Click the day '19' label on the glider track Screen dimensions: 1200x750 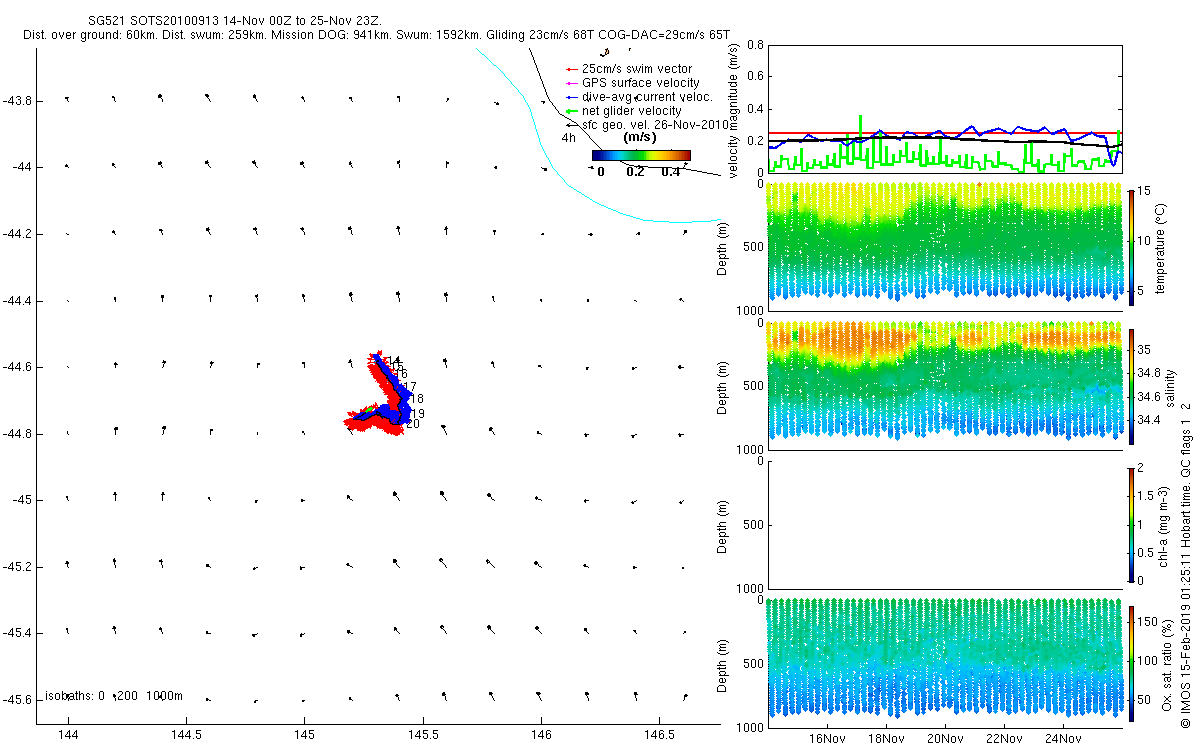coord(418,413)
